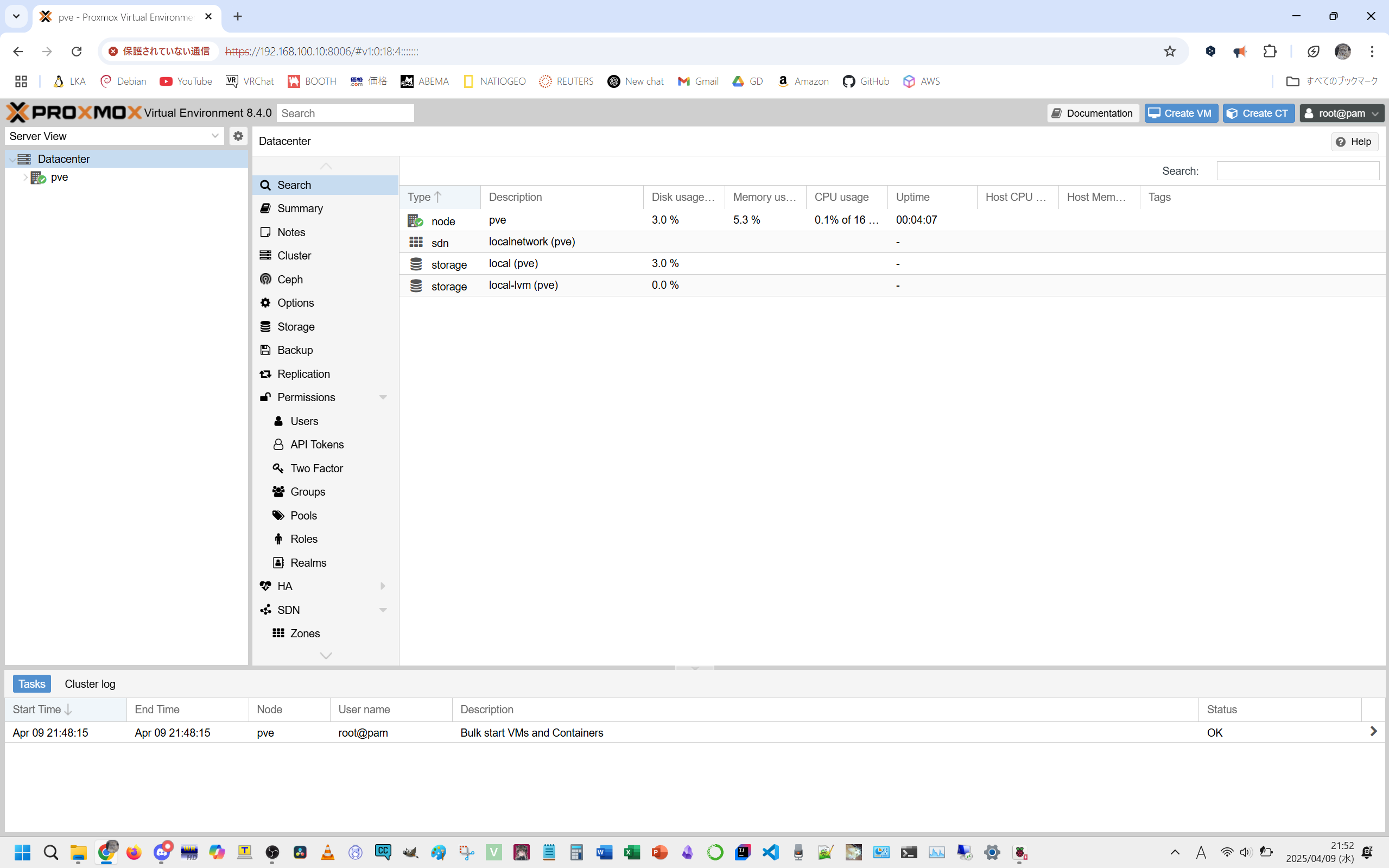Click the Two Factor key icon
1389x868 pixels.
coord(278,468)
